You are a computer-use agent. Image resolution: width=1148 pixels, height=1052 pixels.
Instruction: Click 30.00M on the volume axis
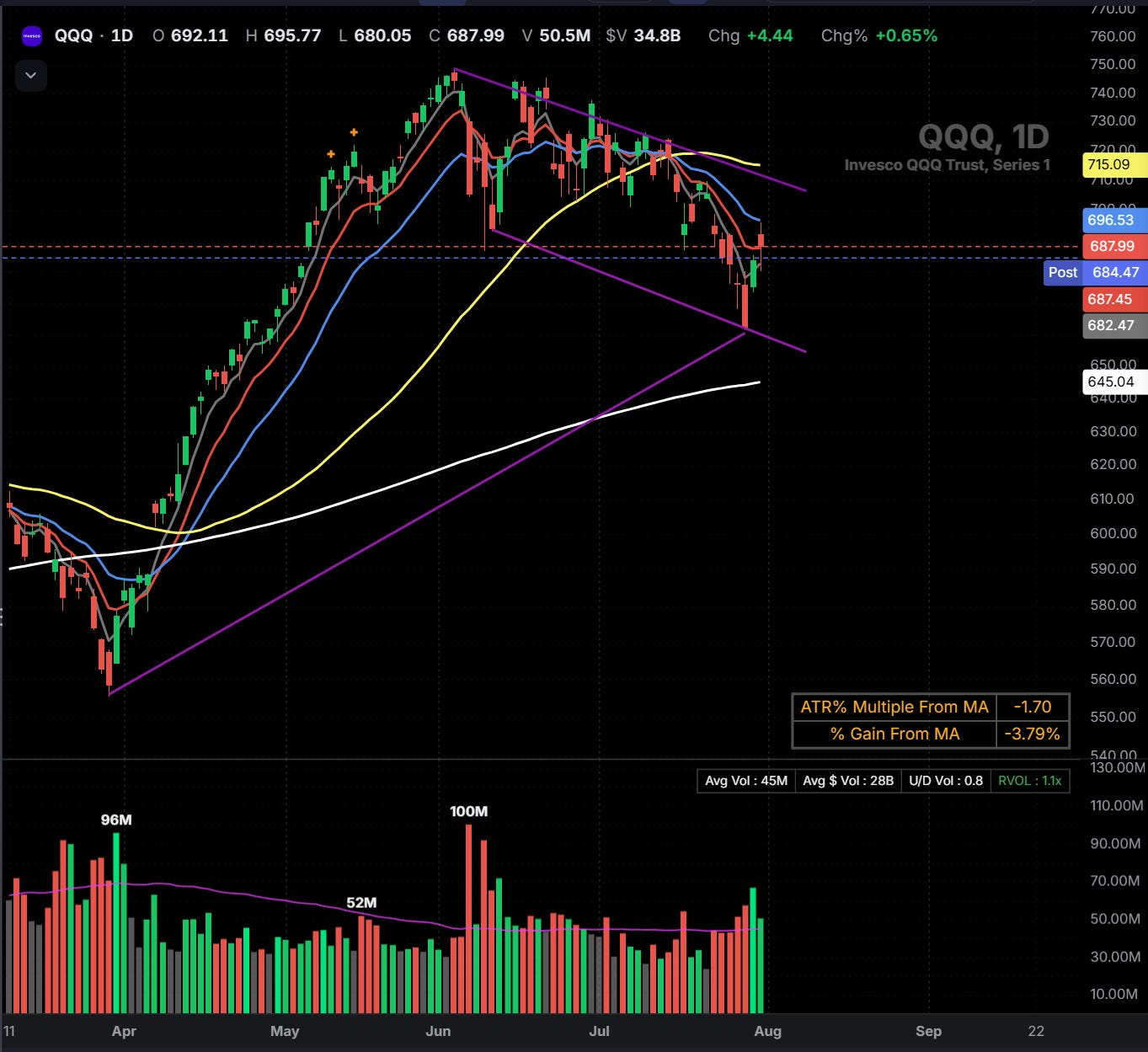coord(1117,957)
